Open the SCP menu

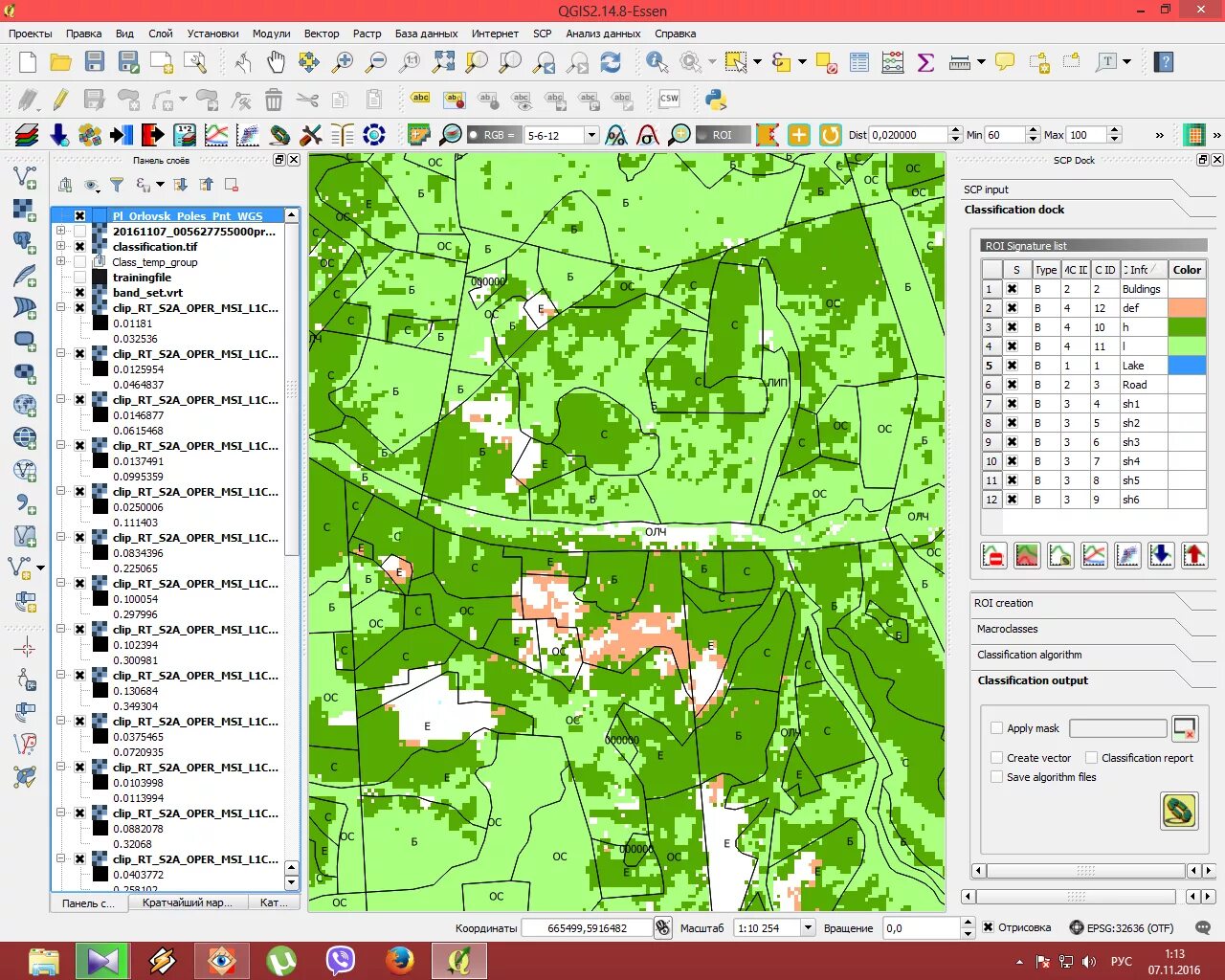pyautogui.click(x=543, y=33)
